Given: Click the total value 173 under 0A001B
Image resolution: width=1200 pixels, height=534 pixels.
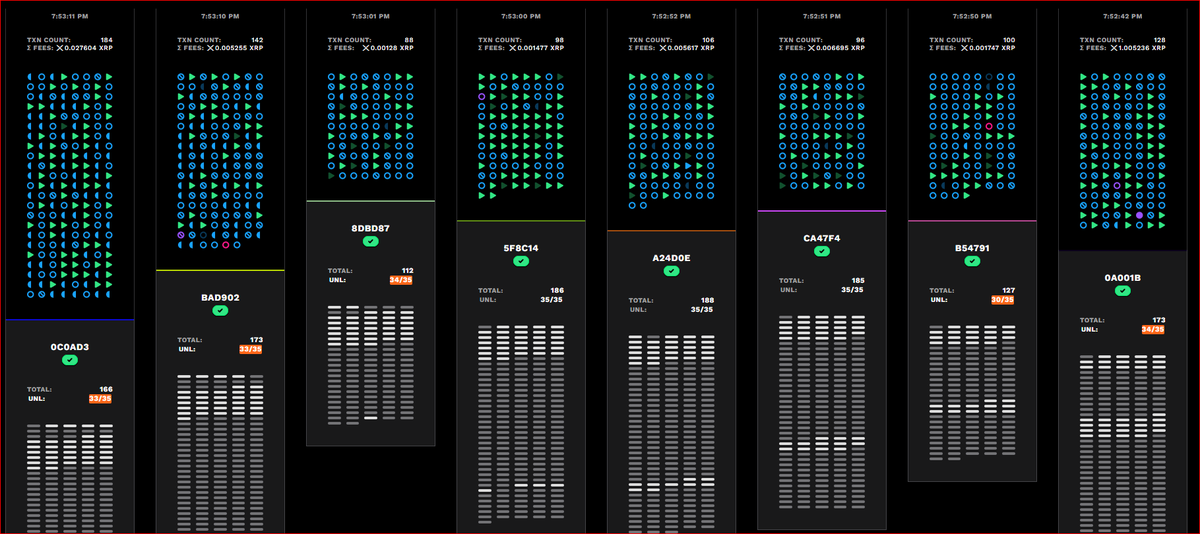Looking at the screenshot, I should point(1158,320).
